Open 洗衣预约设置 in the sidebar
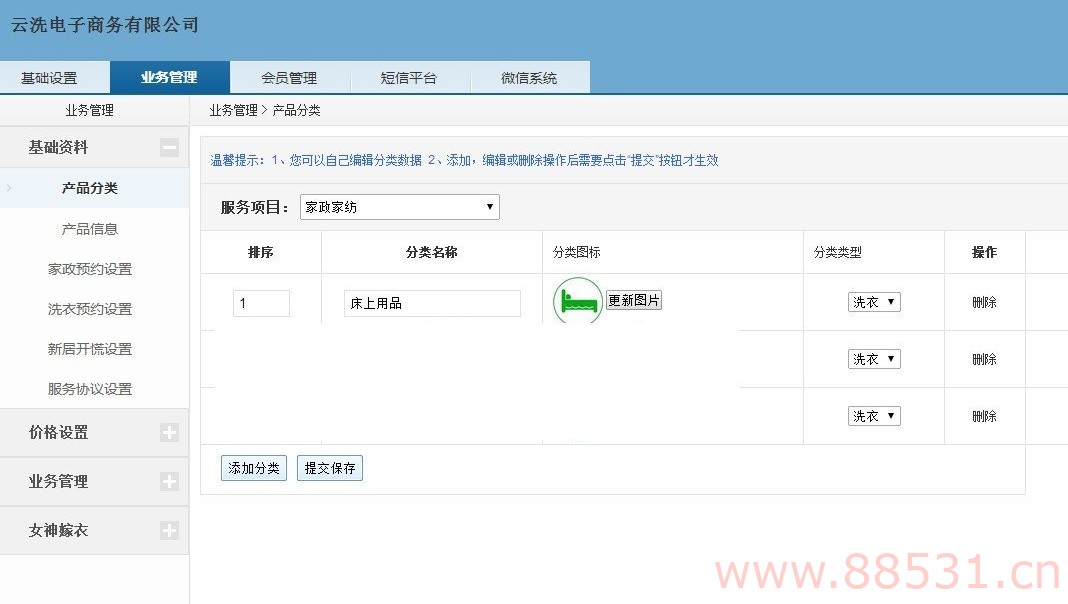The height and width of the screenshot is (604, 1068). point(90,309)
